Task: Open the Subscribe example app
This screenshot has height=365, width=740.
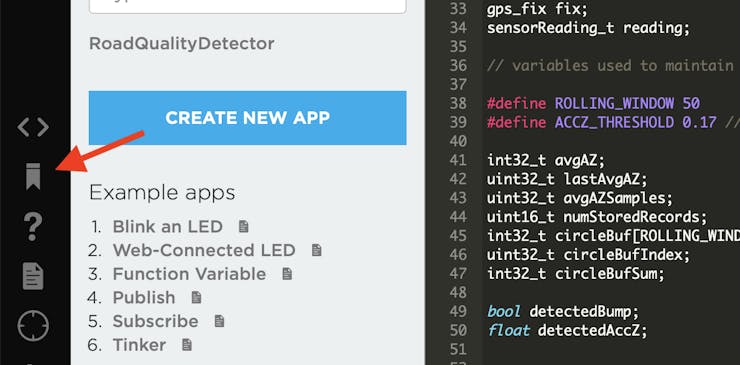Action: [155, 321]
